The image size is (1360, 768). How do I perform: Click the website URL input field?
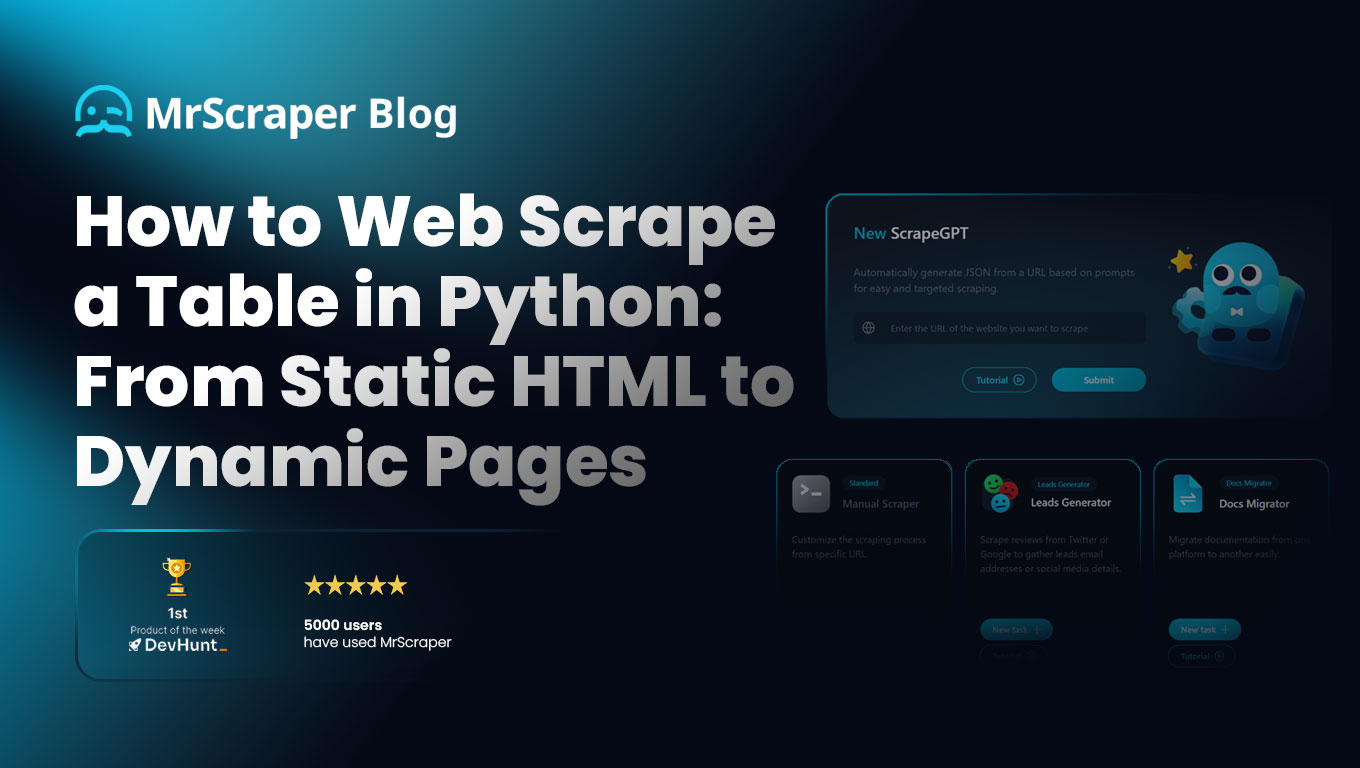(999, 328)
